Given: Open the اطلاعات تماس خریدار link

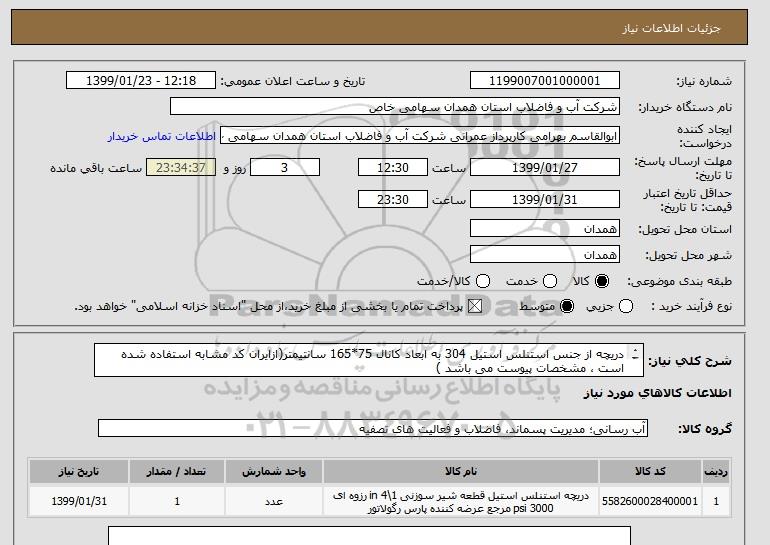Looking at the screenshot, I should [162, 136].
